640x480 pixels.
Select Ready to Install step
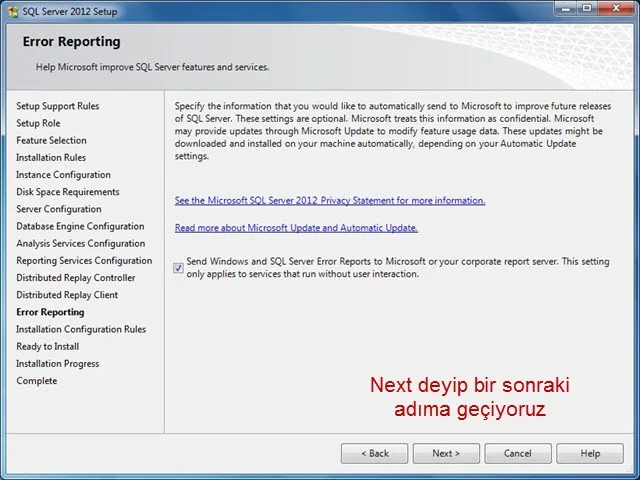[x=48, y=346]
